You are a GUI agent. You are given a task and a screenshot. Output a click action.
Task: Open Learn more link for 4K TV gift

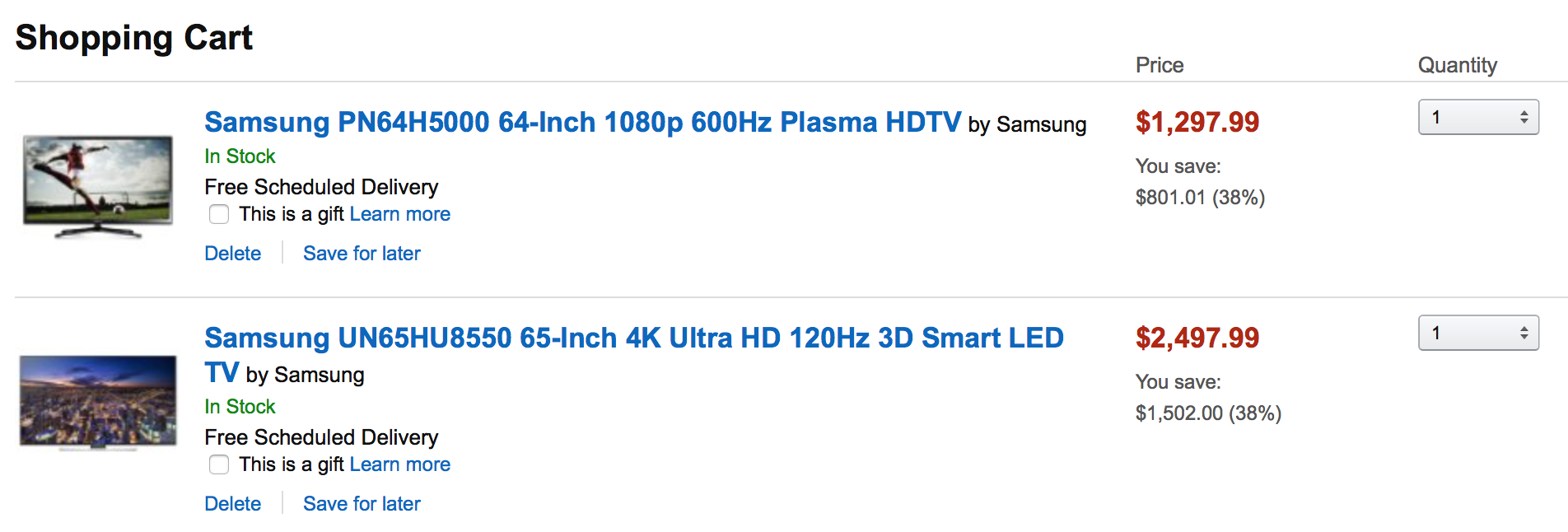[x=399, y=464]
